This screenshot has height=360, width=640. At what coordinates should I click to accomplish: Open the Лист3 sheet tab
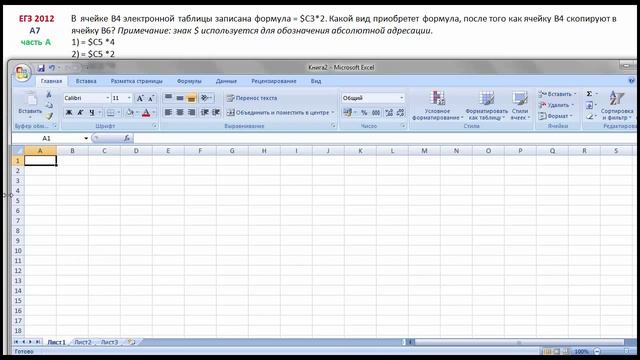pos(109,342)
